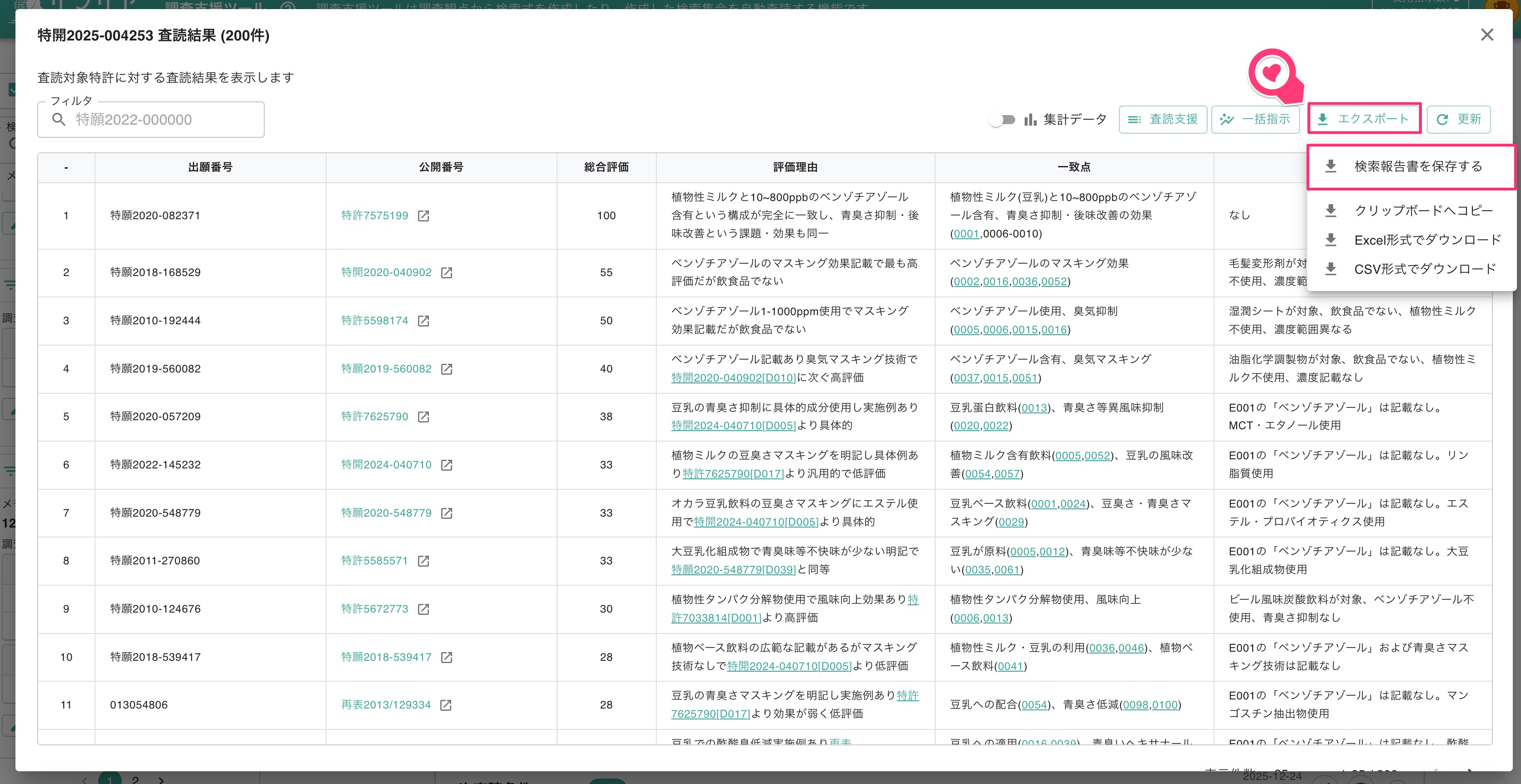Open publication link 特開2024-040710 in row 6
This screenshot has height=784, width=1521.
386,465
